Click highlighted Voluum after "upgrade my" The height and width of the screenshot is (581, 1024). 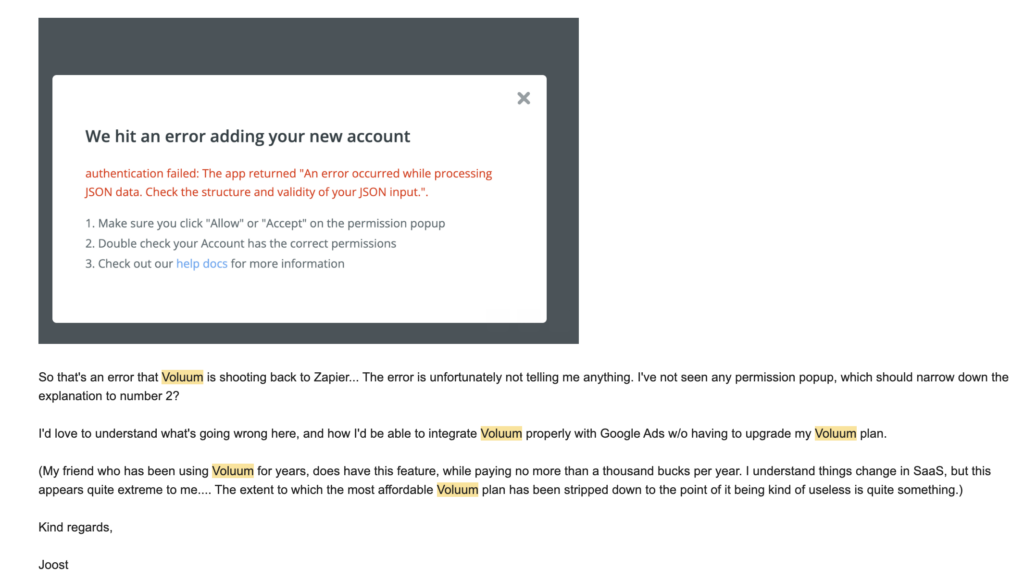click(835, 434)
